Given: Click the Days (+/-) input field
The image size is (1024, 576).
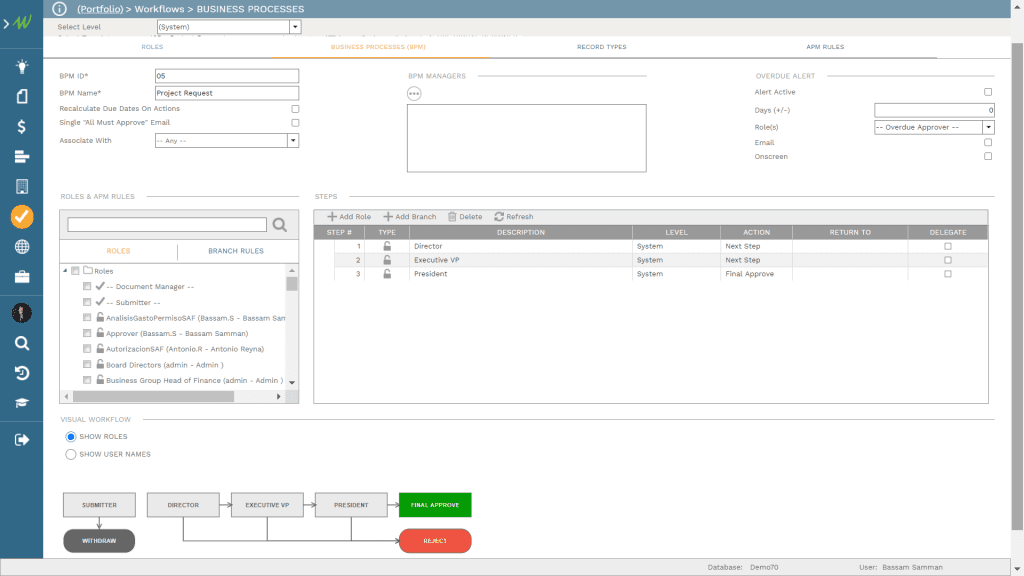Looking at the screenshot, I should [935, 110].
